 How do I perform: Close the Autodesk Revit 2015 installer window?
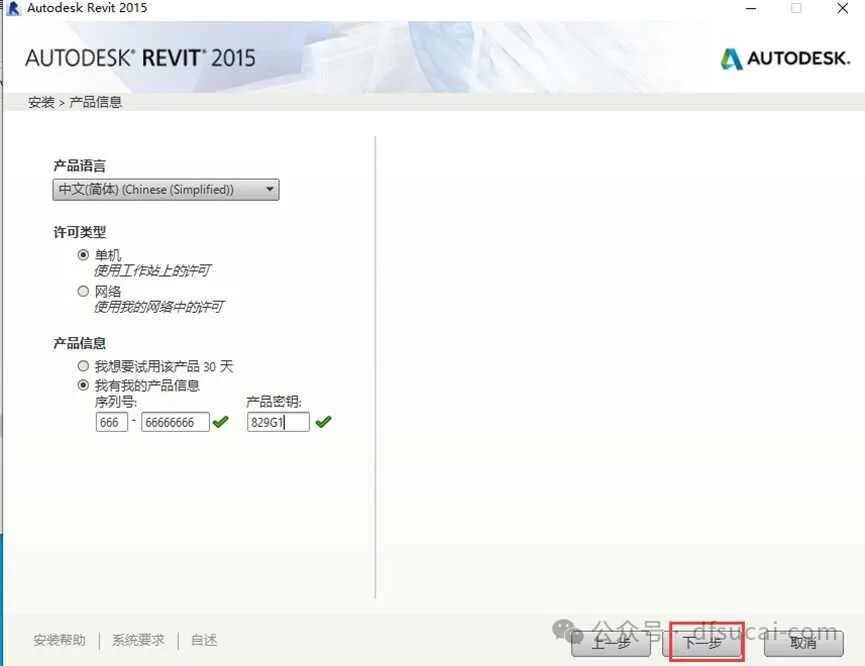(842, 8)
